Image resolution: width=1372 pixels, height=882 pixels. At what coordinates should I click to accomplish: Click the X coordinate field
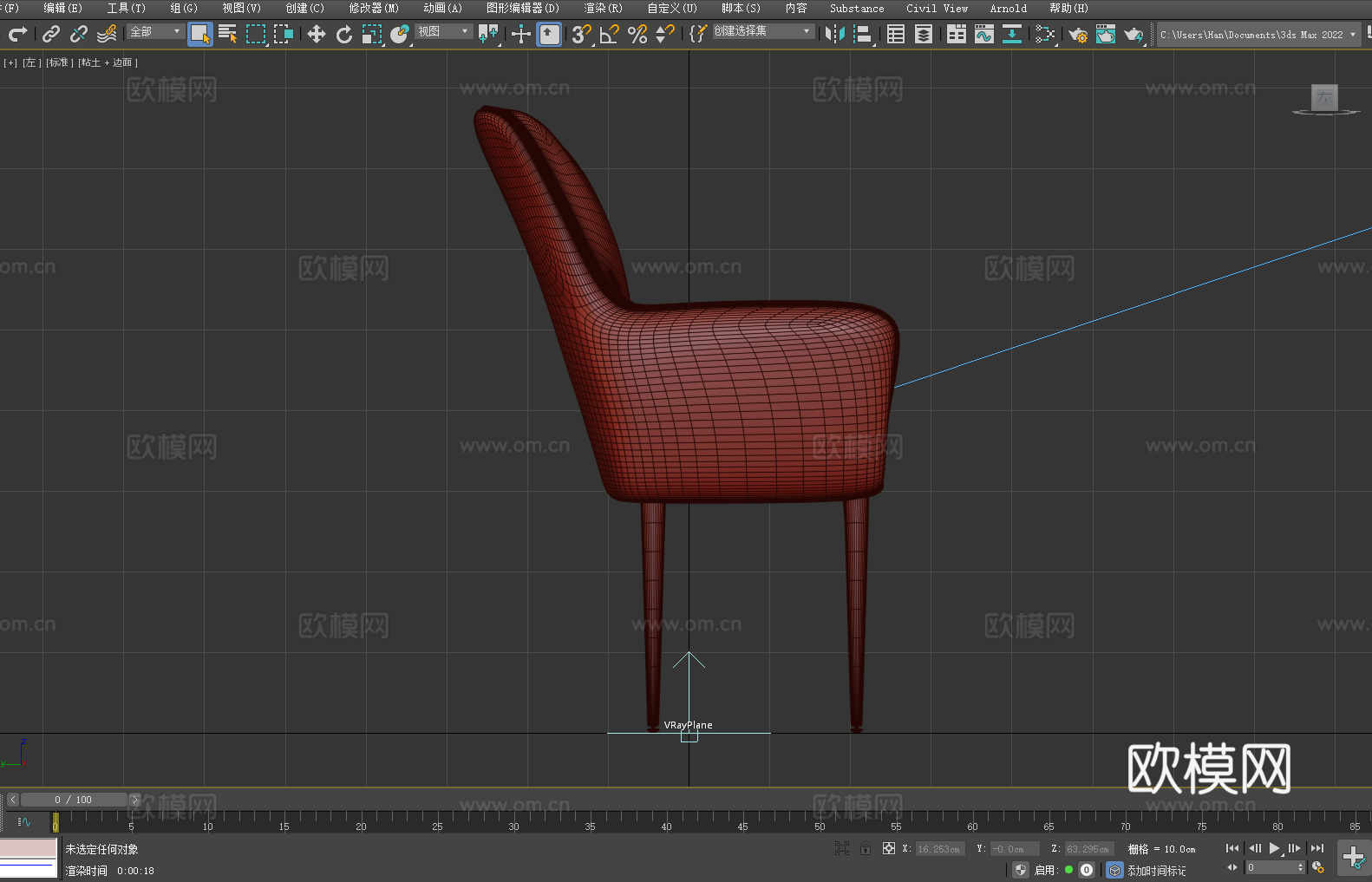[940, 849]
